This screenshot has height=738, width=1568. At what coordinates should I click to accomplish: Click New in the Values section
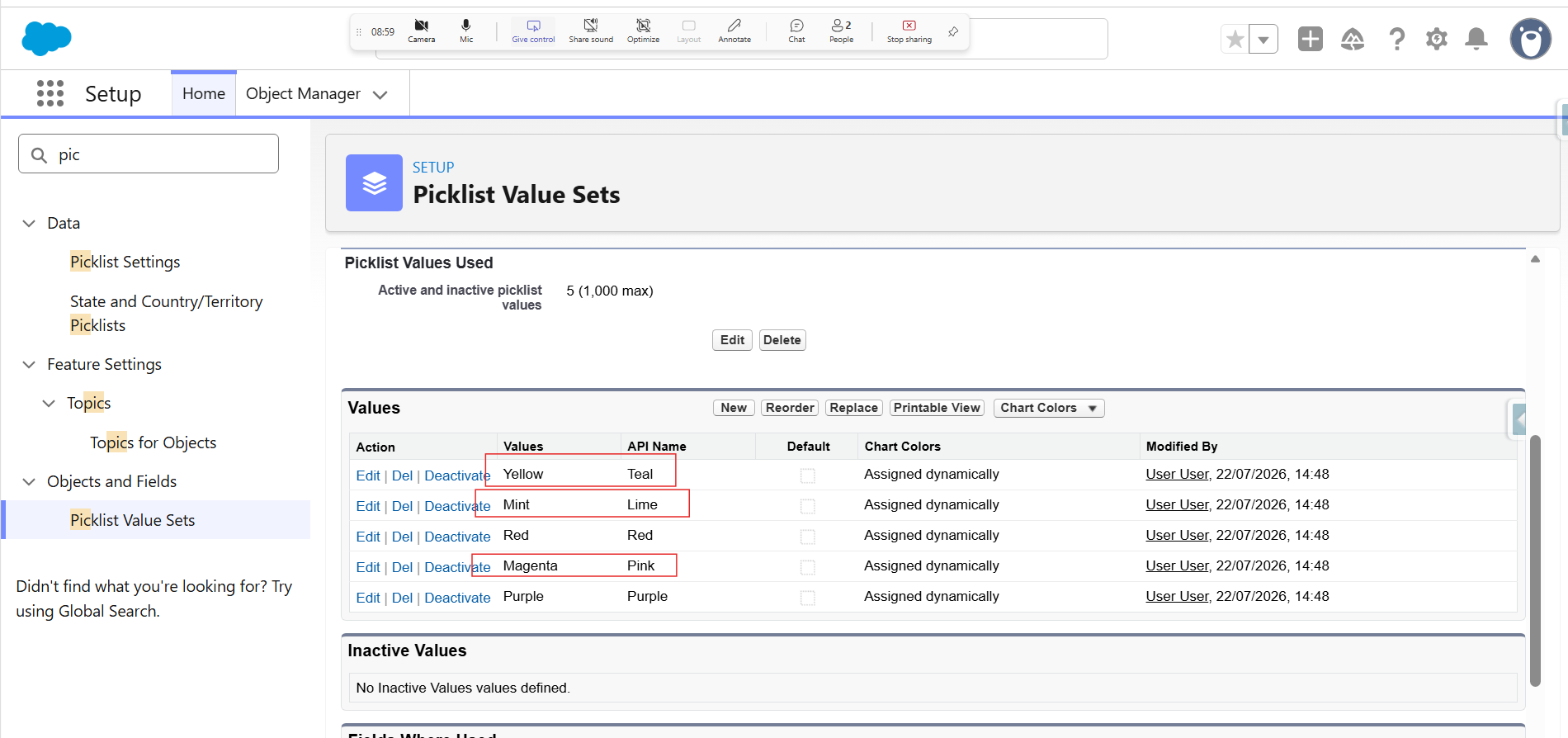tap(734, 408)
